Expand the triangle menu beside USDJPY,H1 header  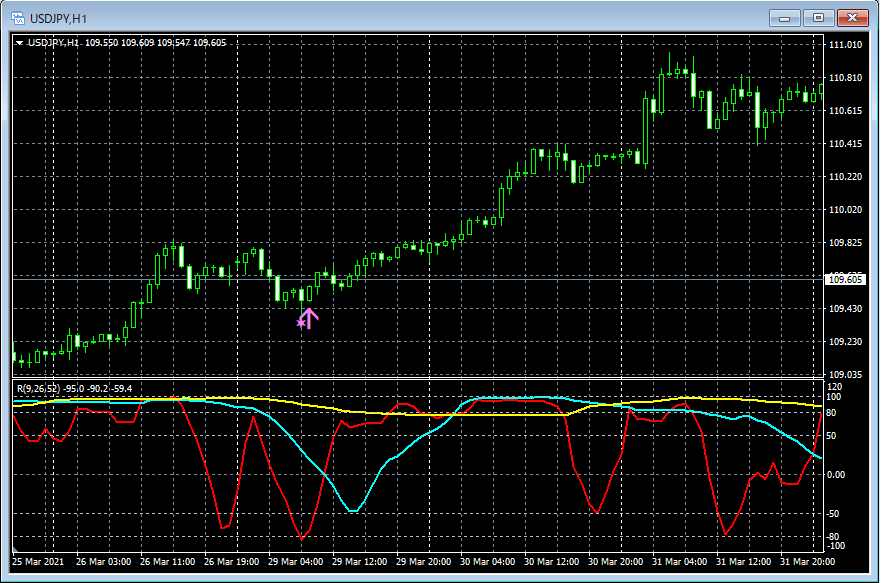[19, 43]
